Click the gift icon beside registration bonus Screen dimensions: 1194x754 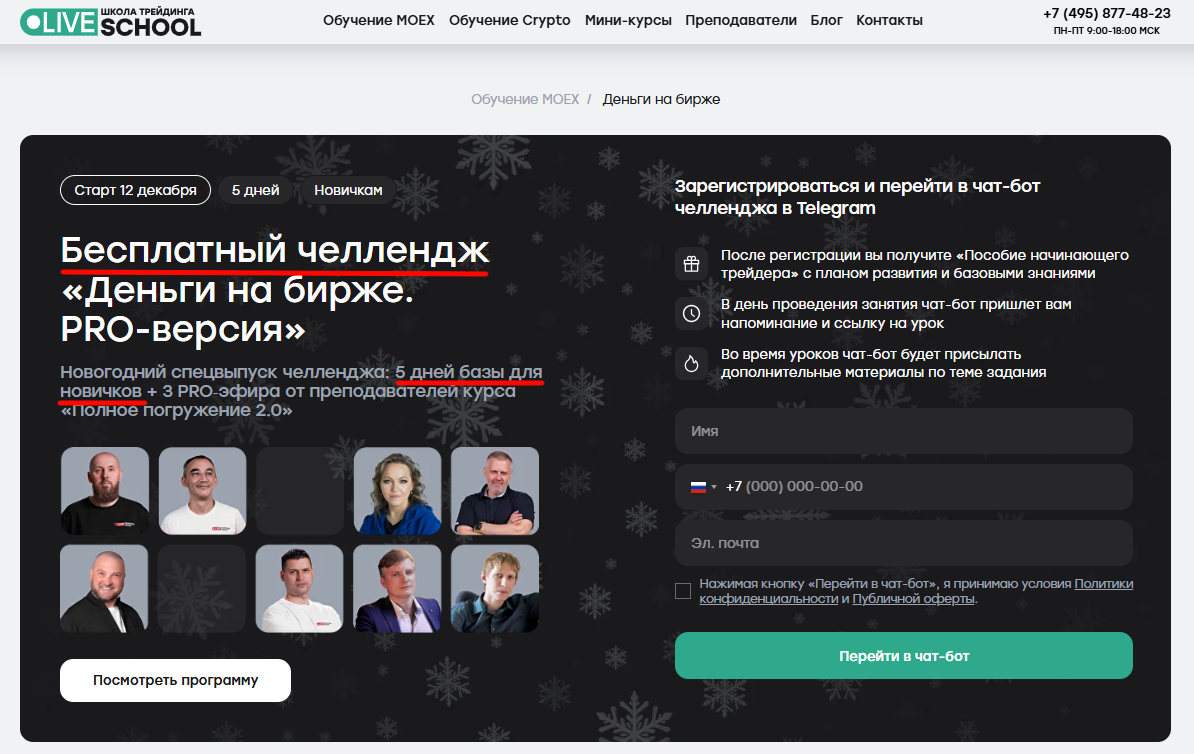[x=691, y=264]
